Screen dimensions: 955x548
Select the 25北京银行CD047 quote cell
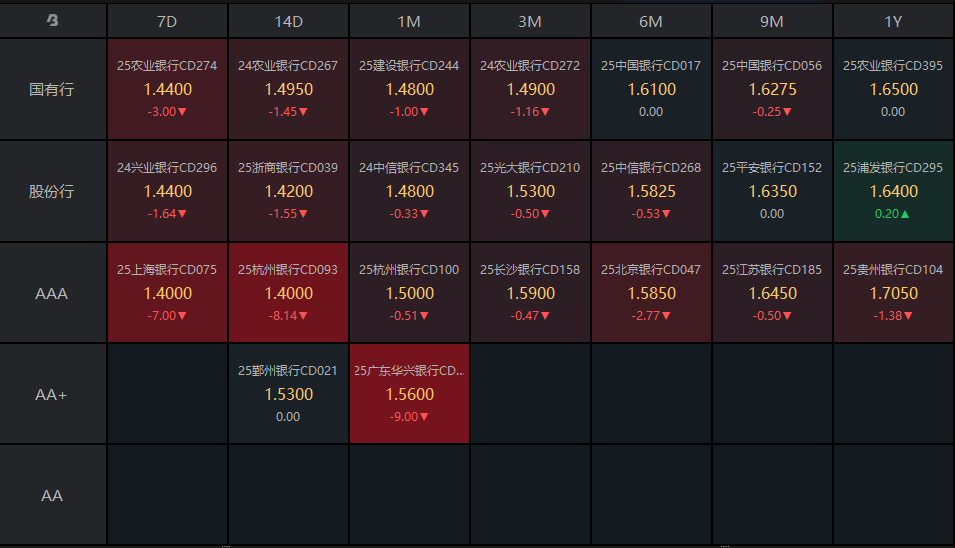(651, 293)
